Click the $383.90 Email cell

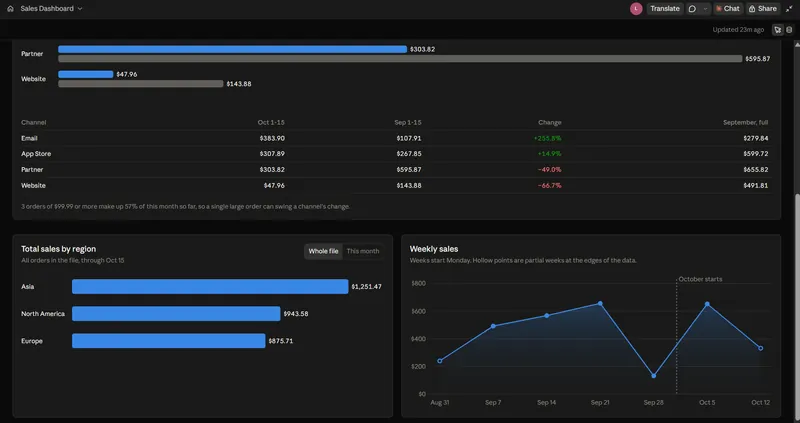tap(272, 138)
